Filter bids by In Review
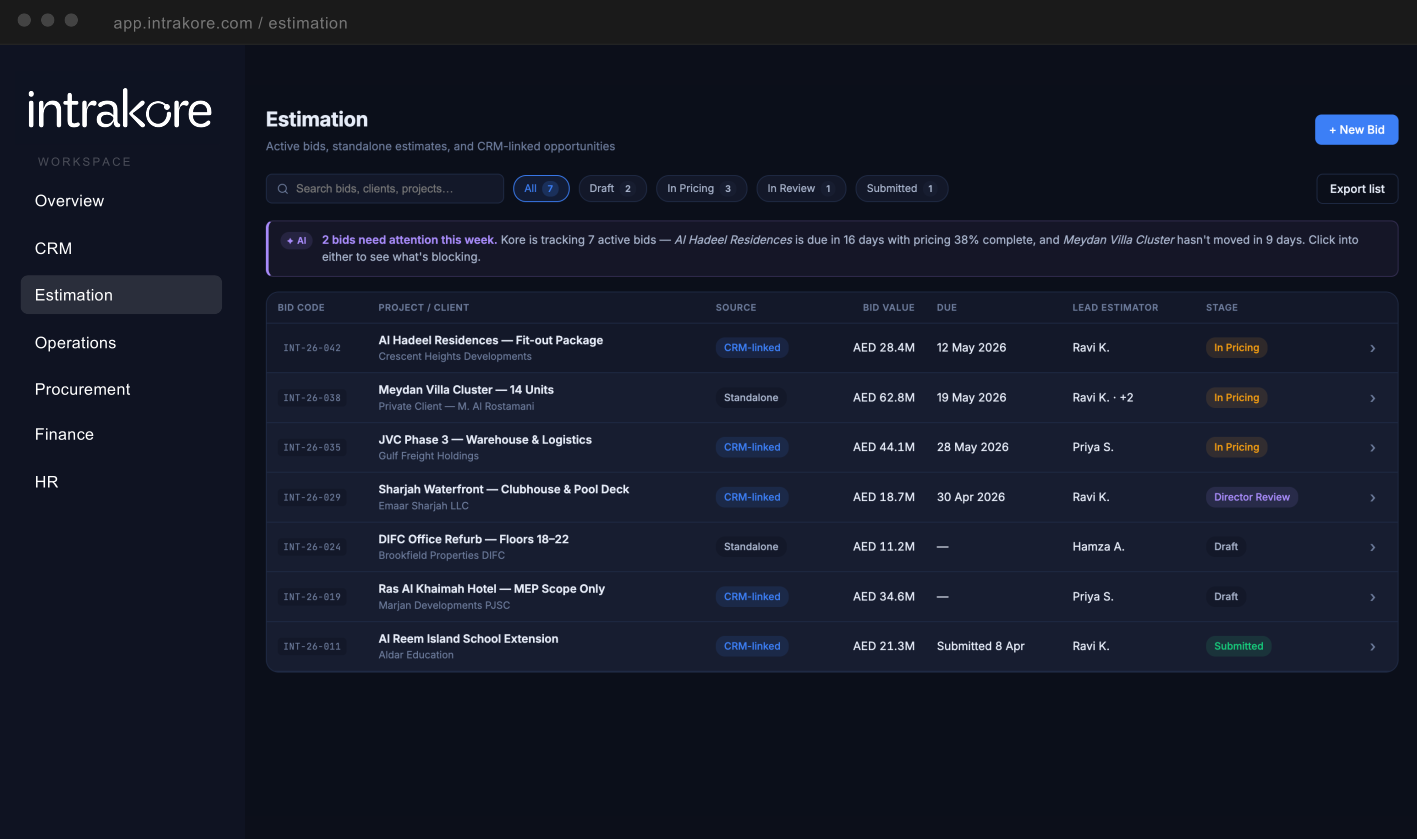Image resolution: width=1417 pixels, height=839 pixels. pos(801,189)
